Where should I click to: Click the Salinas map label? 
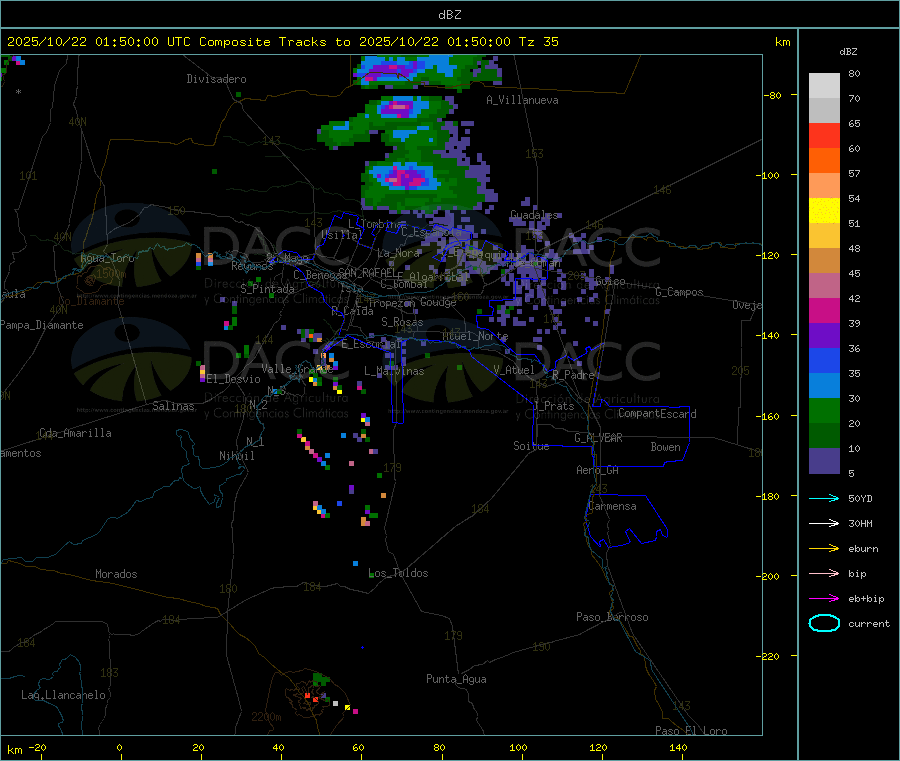pyautogui.click(x=173, y=406)
